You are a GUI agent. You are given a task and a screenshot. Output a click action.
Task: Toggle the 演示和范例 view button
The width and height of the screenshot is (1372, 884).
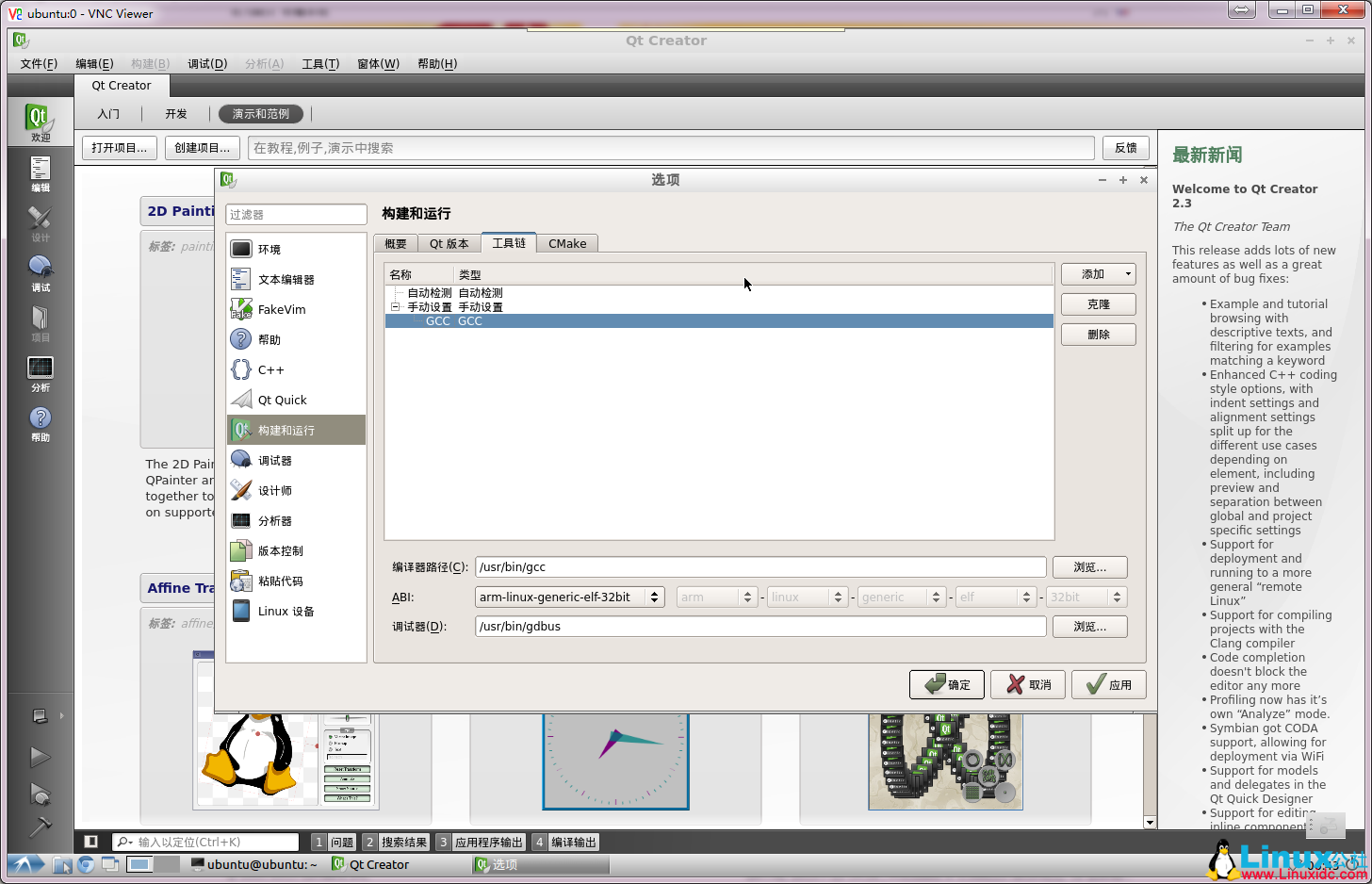point(261,114)
